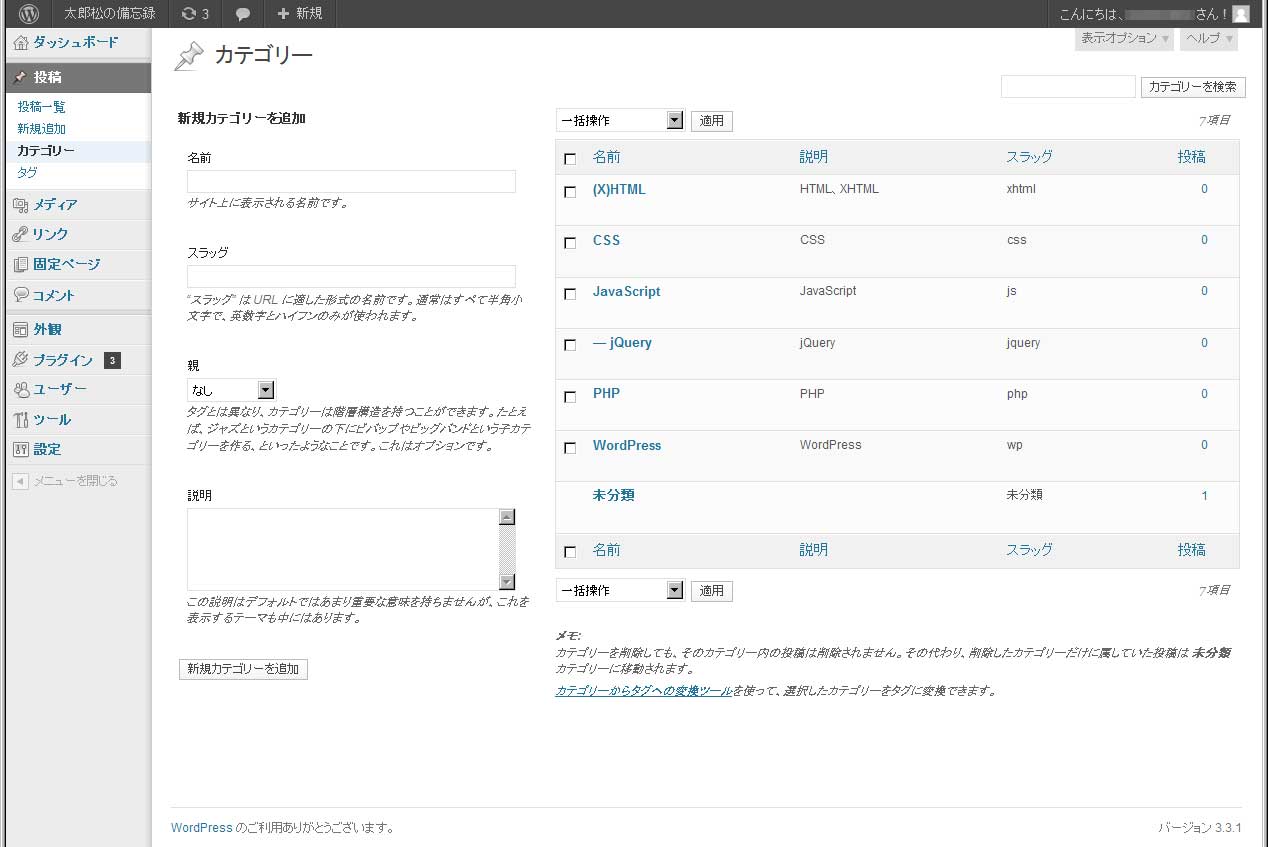This screenshot has width=1268, height=847.
Task: Check the jQuery category checkbox
Action: click(x=570, y=345)
